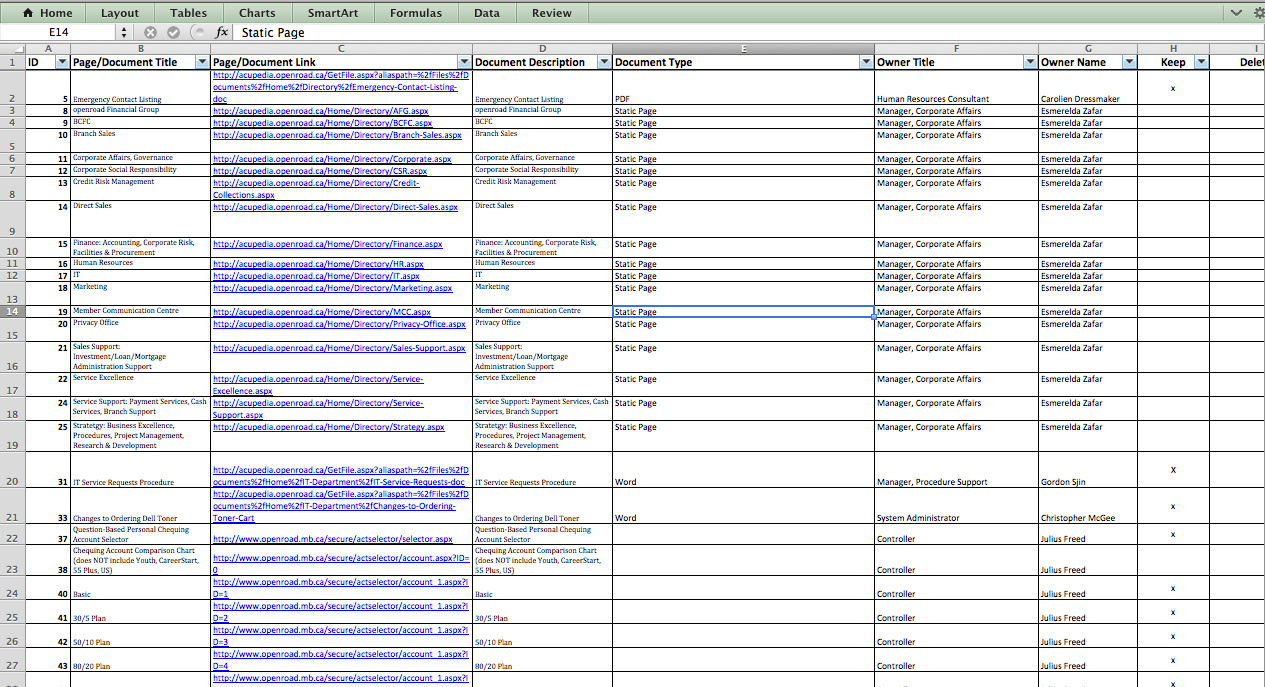Image resolution: width=1265 pixels, height=687 pixels.
Task: Open the Directory/HR.aspx hyperlink
Action: coord(318,264)
